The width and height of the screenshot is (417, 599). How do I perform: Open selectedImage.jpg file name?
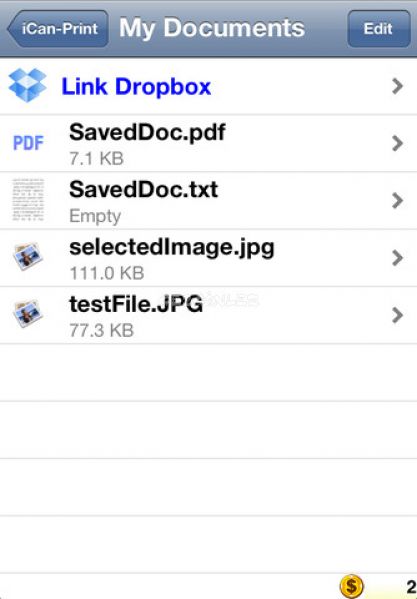click(x=172, y=248)
